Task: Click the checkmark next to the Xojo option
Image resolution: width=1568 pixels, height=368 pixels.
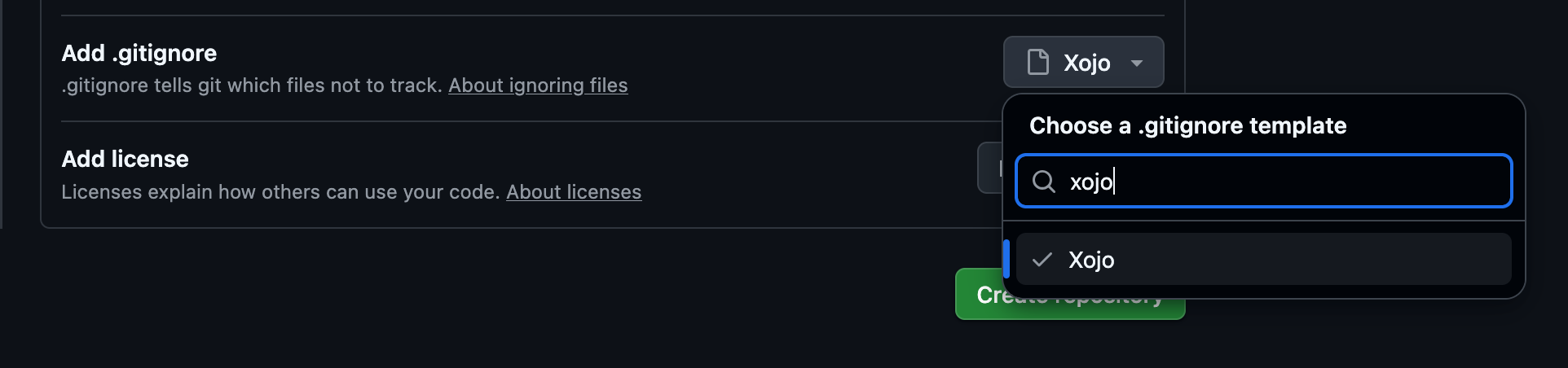Action: [1042, 260]
